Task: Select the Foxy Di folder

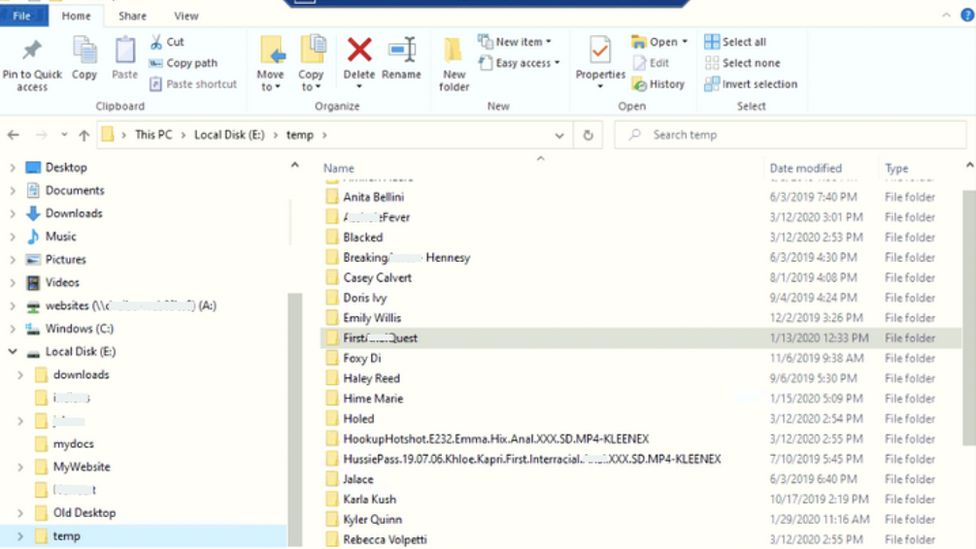Action: (x=362, y=359)
